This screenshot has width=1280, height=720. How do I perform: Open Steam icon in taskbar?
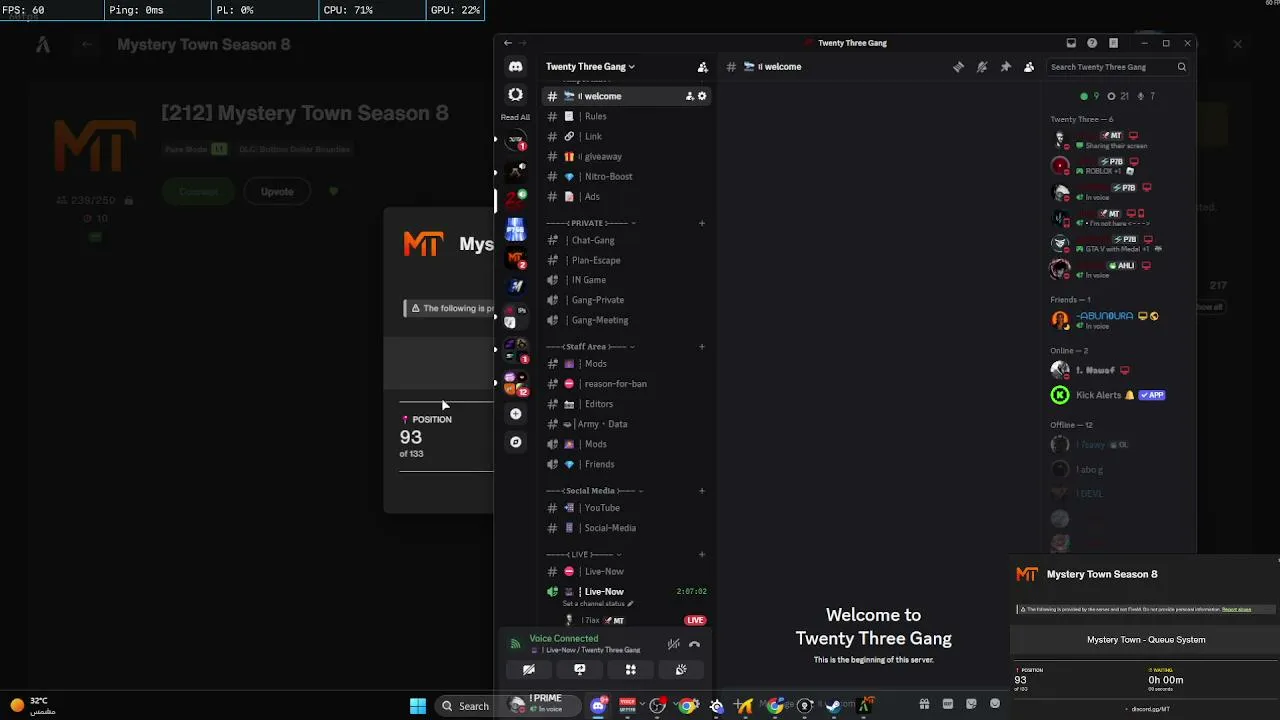(832, 706)
